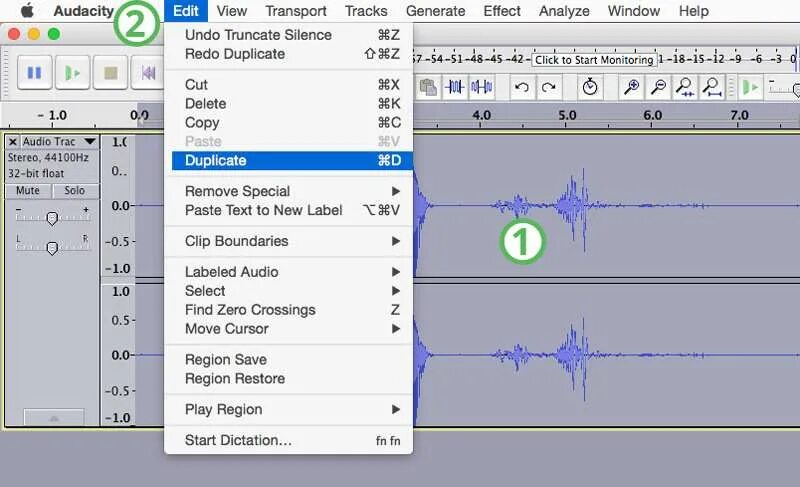Click the Fit Selection zoom icon
800x487 pixels.
point(685,87)
